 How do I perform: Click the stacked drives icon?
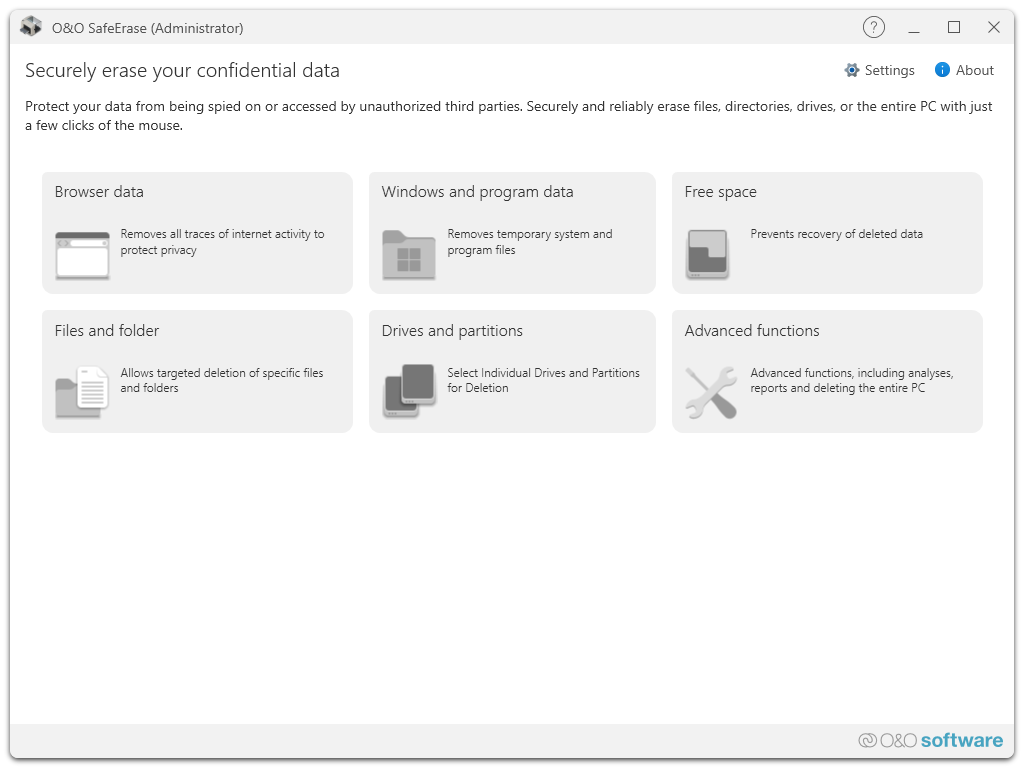pos(409,390)
